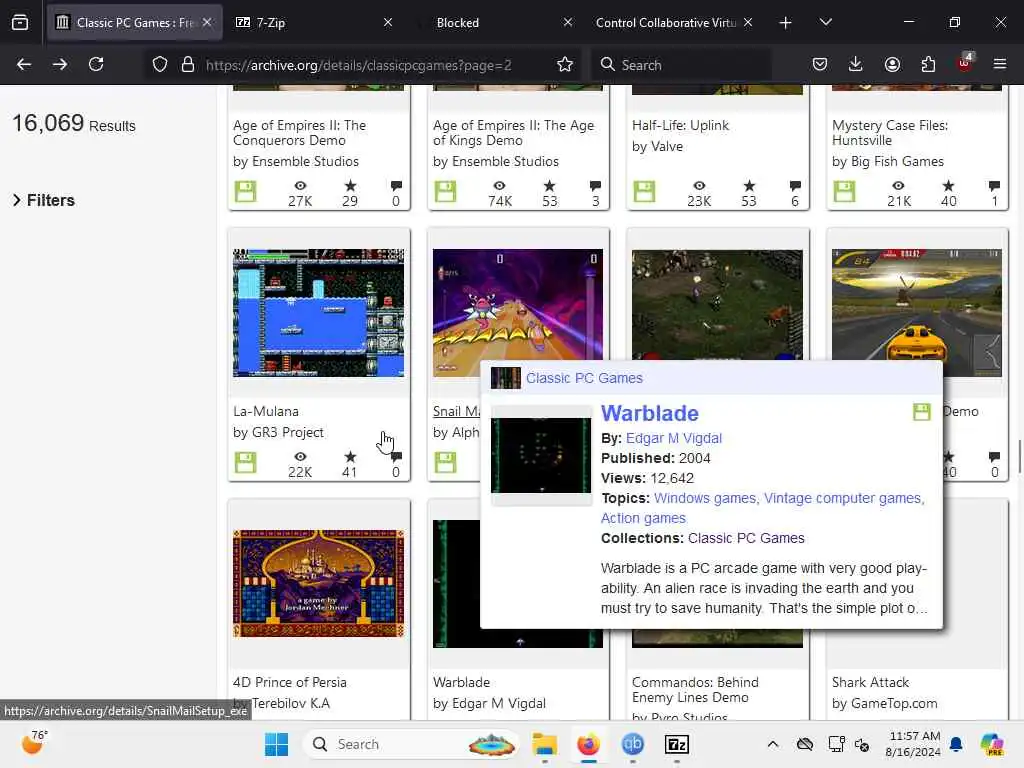Click the Warblade thumbnail in the popup
Image resolution: width=1024 pixels, height=768 pixels.
point(541,455)
